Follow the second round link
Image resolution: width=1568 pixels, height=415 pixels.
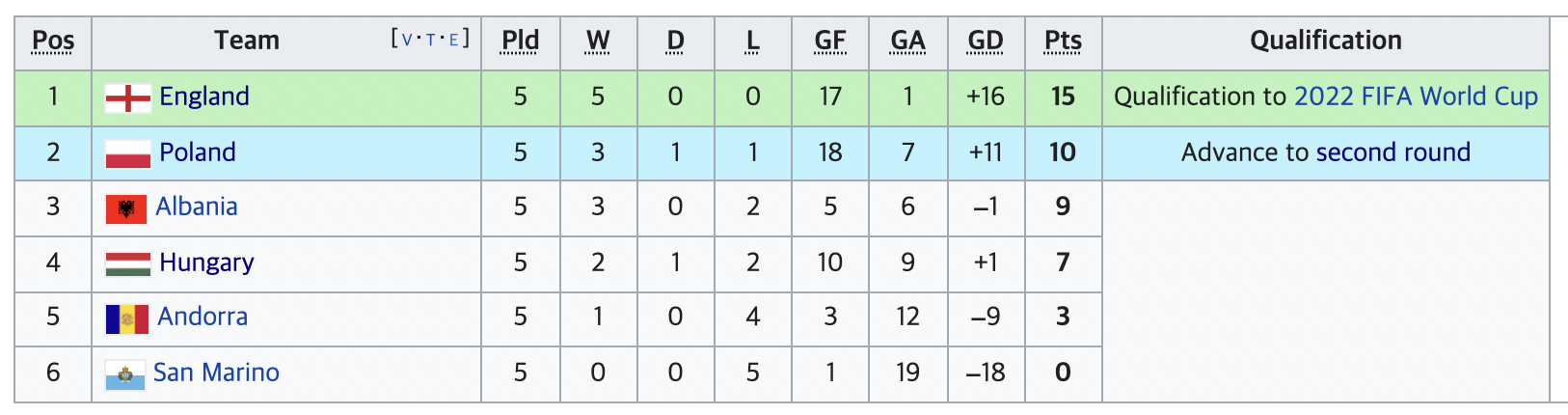pyautogui.click(x=1393, y=152)
